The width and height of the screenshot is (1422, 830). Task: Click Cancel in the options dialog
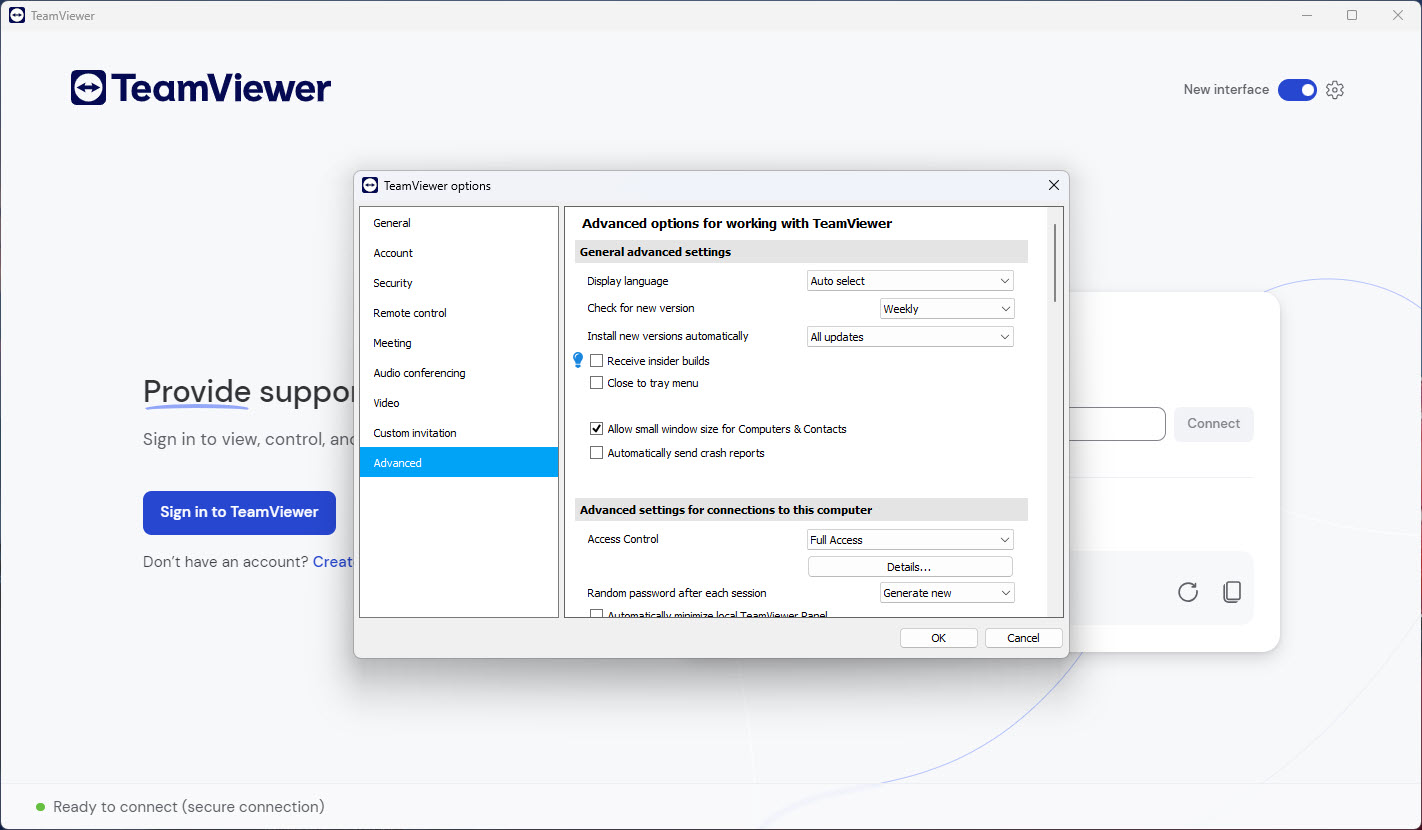(1023, 638)
